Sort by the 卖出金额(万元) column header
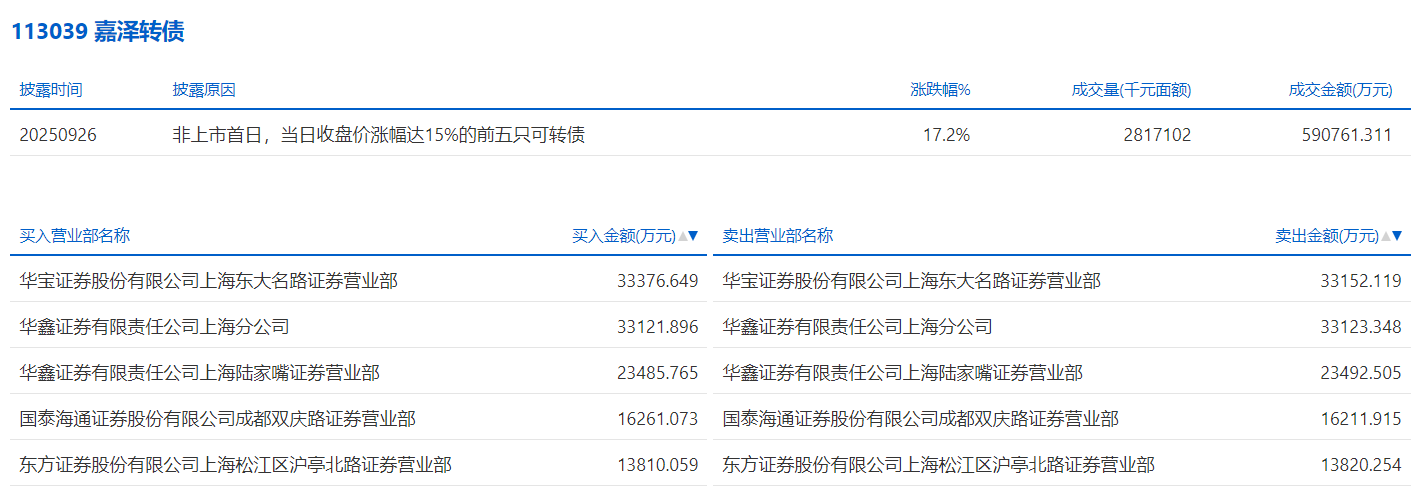This screenshot has height=492, width=1422. tap(1327, 236)
